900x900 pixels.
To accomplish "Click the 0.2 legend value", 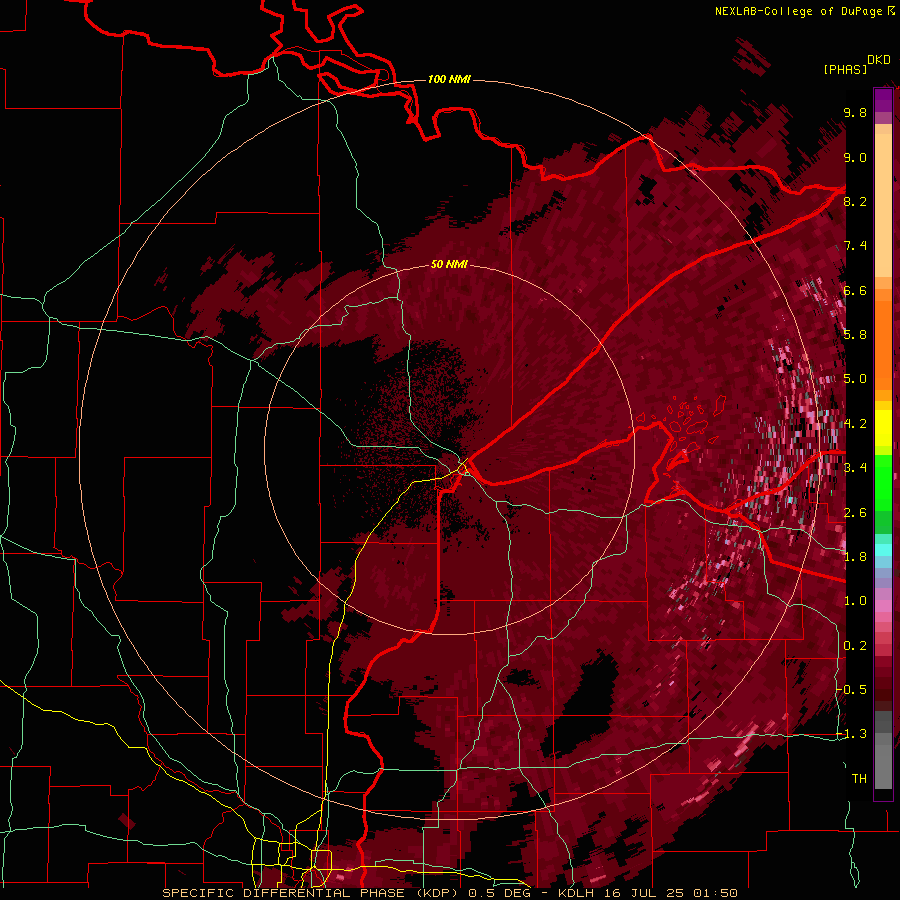I will click(x=855, y=646).
